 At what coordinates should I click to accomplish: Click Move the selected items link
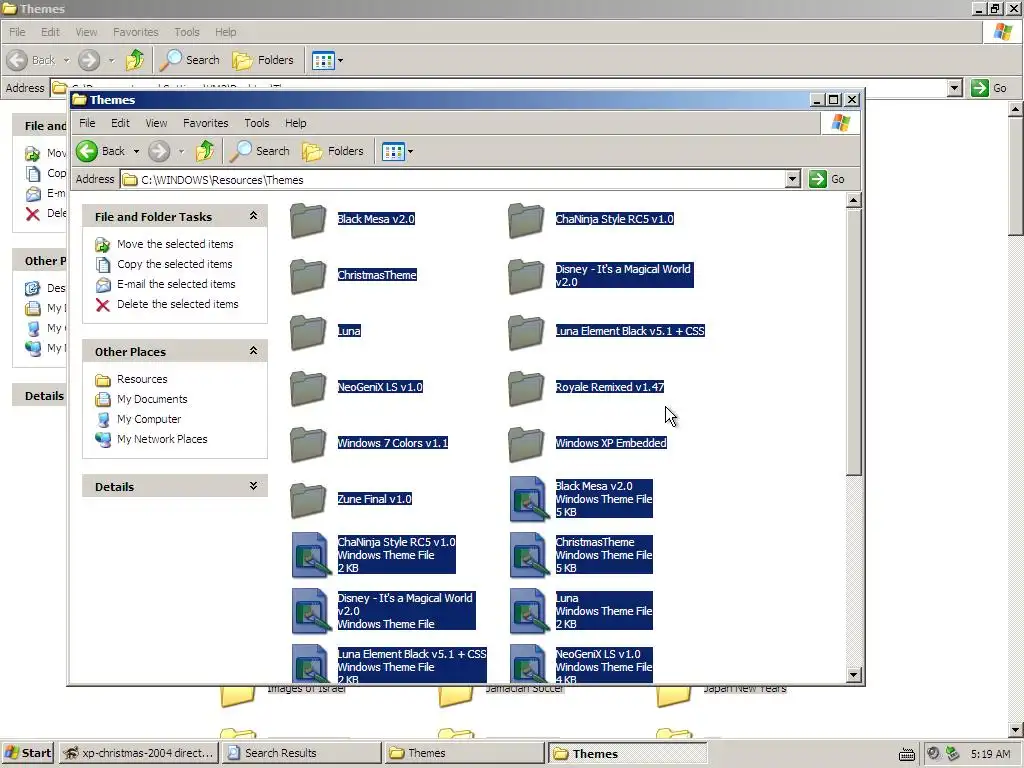coord(175,244)
